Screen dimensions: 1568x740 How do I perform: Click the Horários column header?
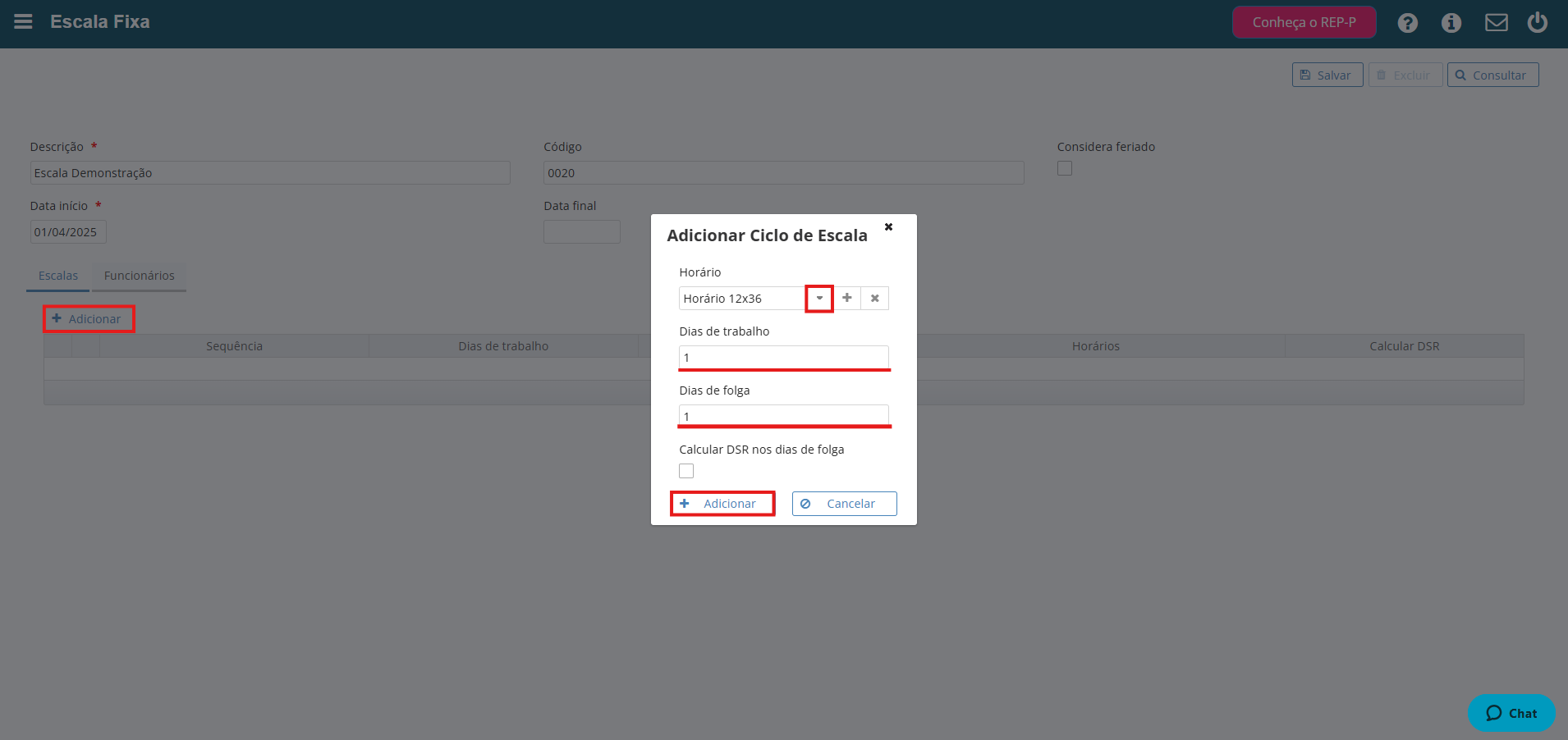pos(1095,346)
